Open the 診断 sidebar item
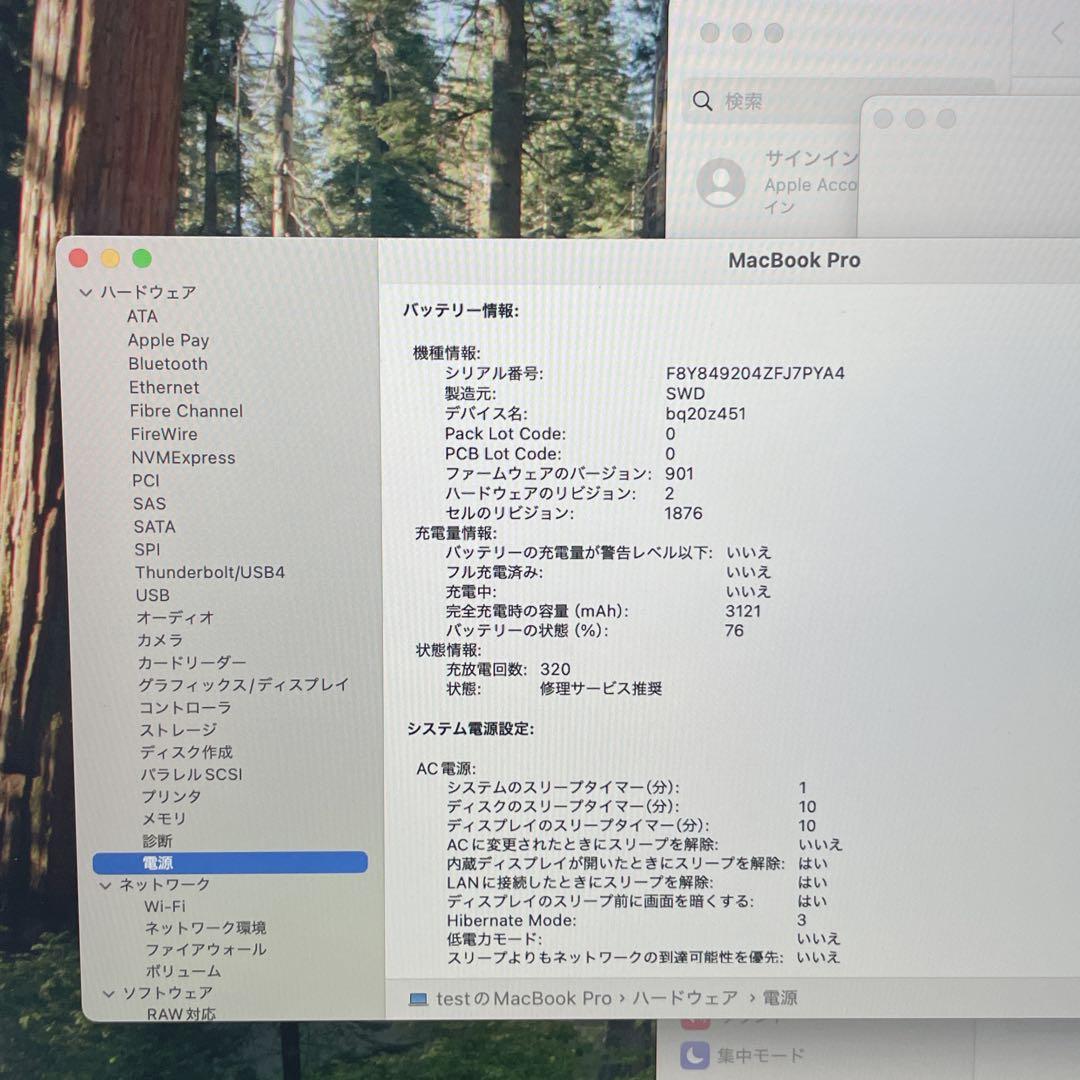The width and height of the screenshot is (1080, 1080). coord(157,841)
